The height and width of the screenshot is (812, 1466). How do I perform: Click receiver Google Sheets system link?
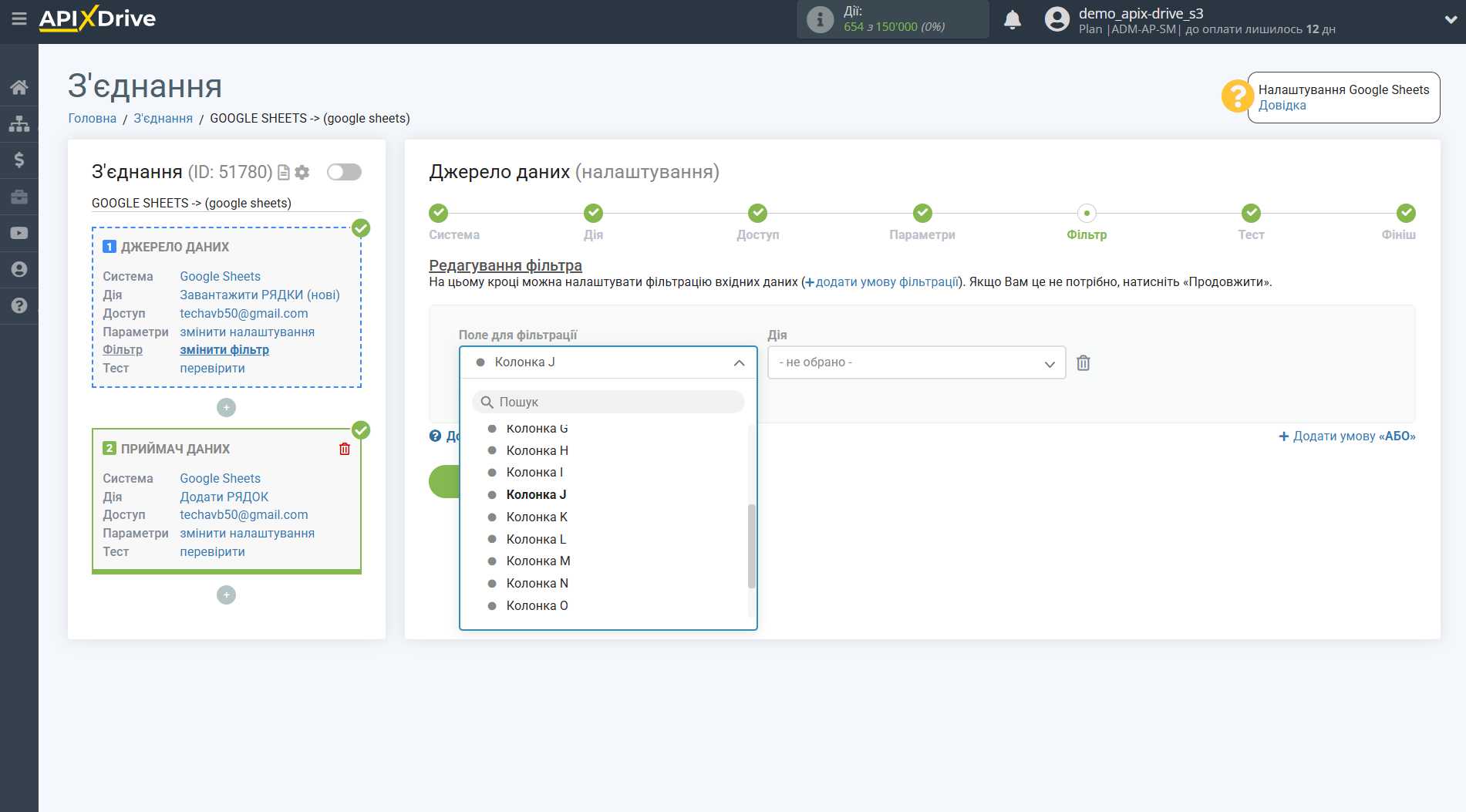pyautogui.click(x=220, y=478)
